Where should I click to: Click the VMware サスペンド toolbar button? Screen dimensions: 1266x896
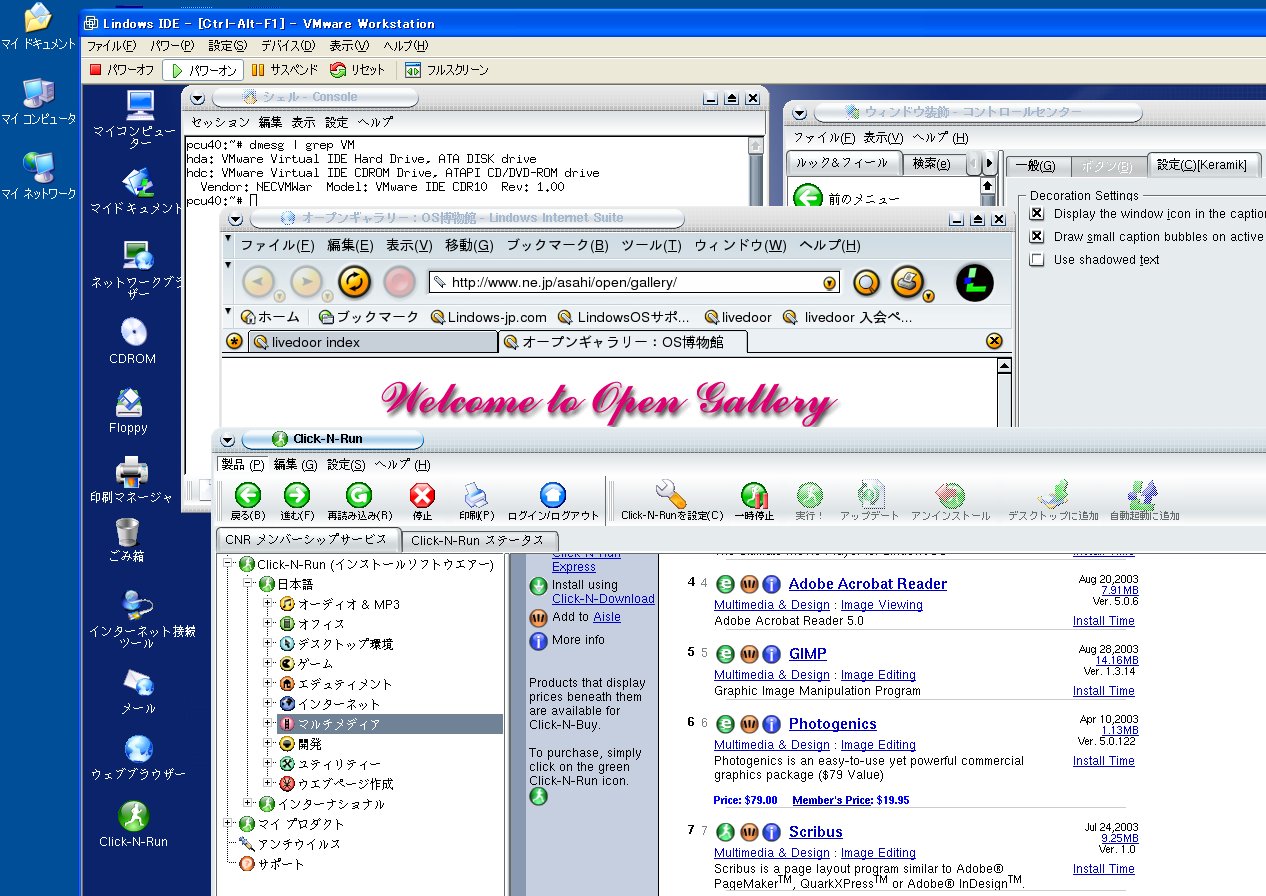coord(285,70)
